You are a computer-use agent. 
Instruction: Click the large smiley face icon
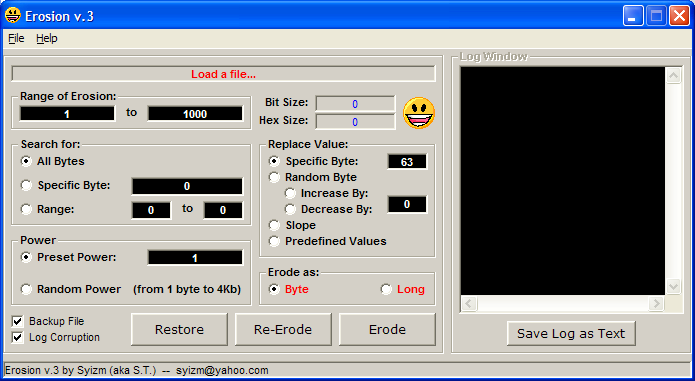point(419,113)
